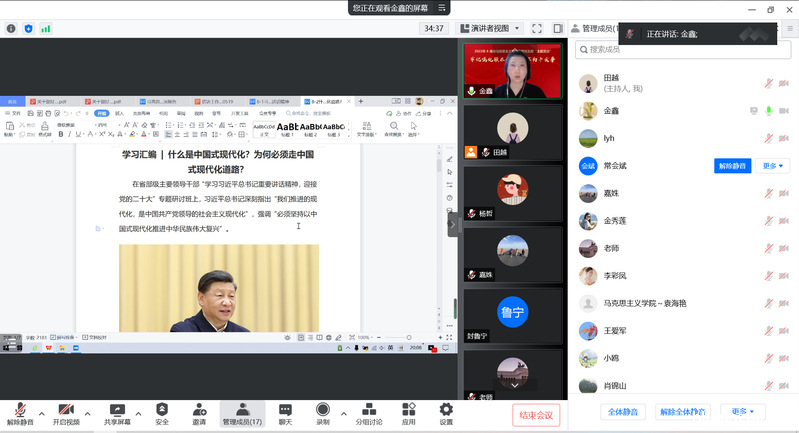Click the red 结束会议 button
The height and width of the screenshot is (433, 799).
pos(536,414)
